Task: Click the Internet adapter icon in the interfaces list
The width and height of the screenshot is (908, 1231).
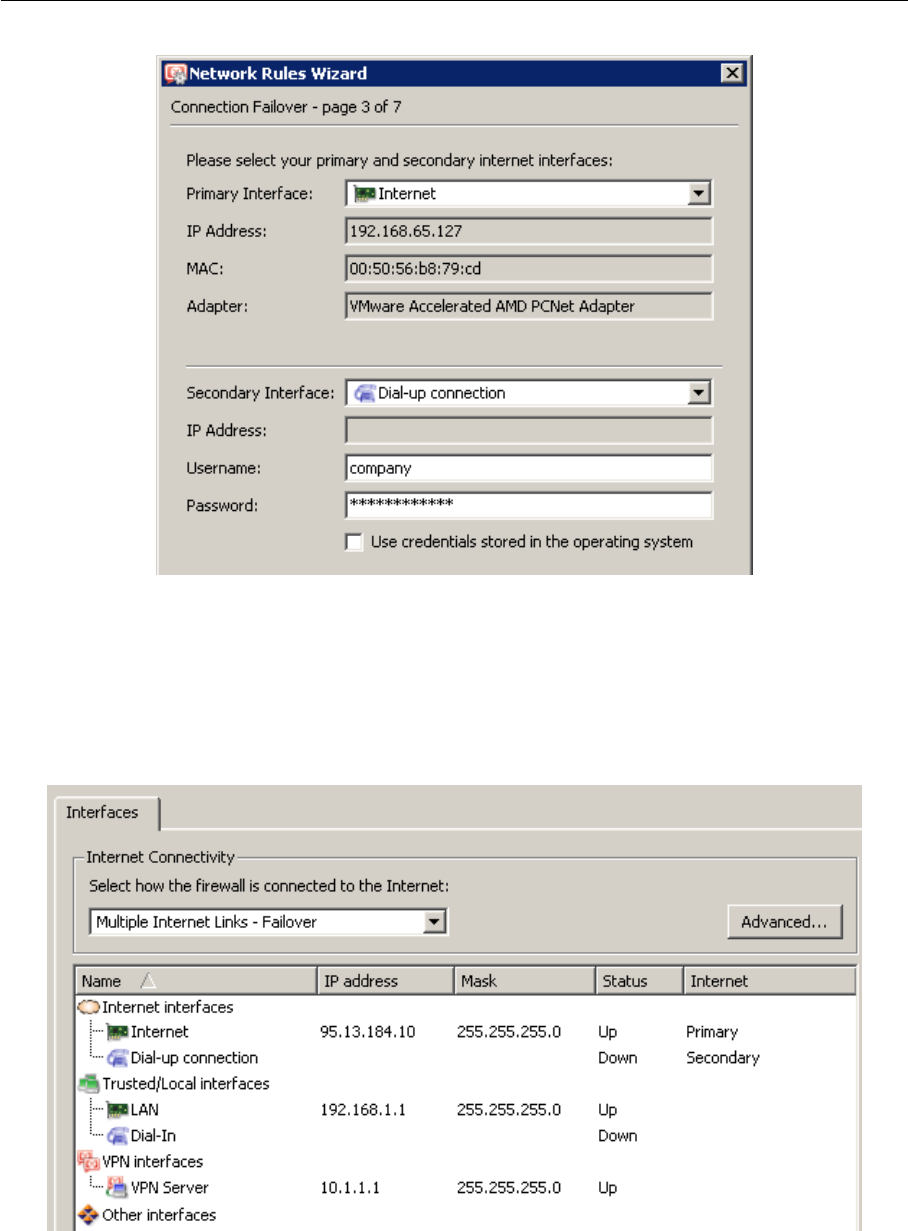Action: point(117,1032)
